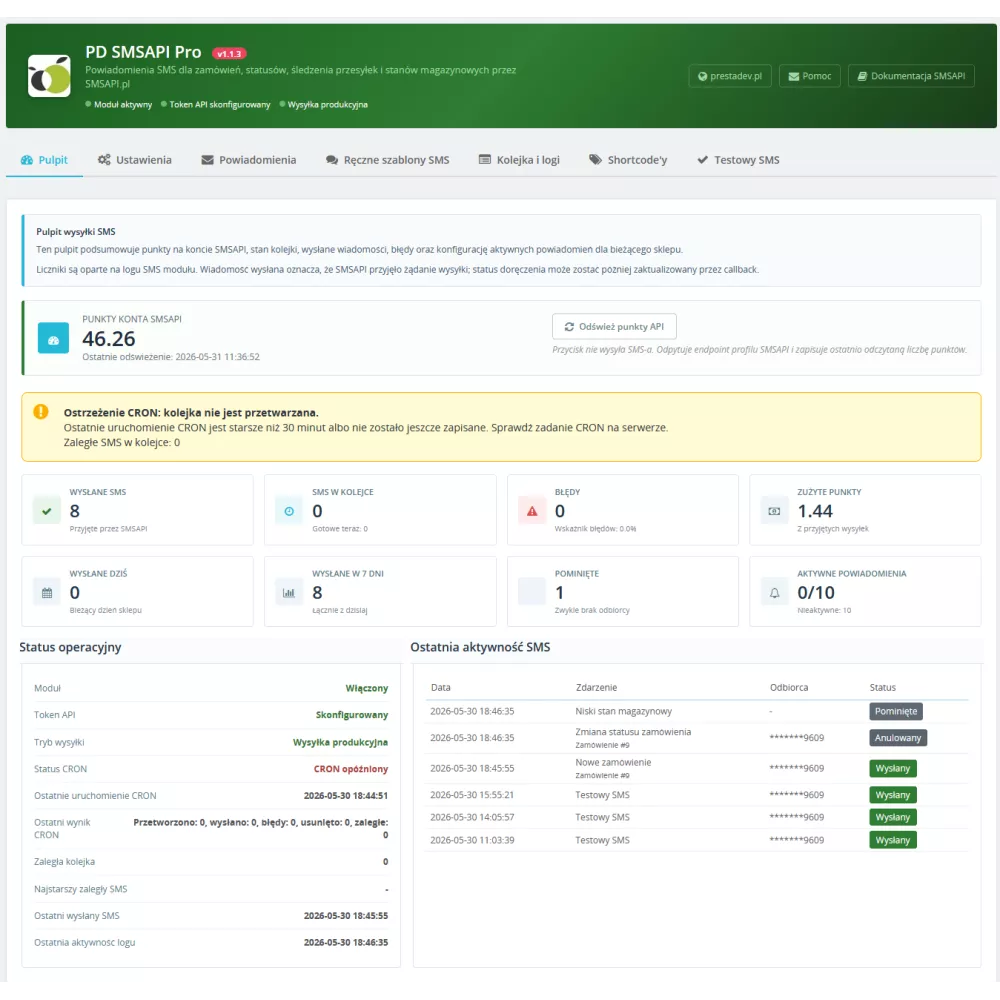The height and width of the screenshot is (1000, 1000).
Task: Click the Zdarzenie column header
Action: coord(596,688)
